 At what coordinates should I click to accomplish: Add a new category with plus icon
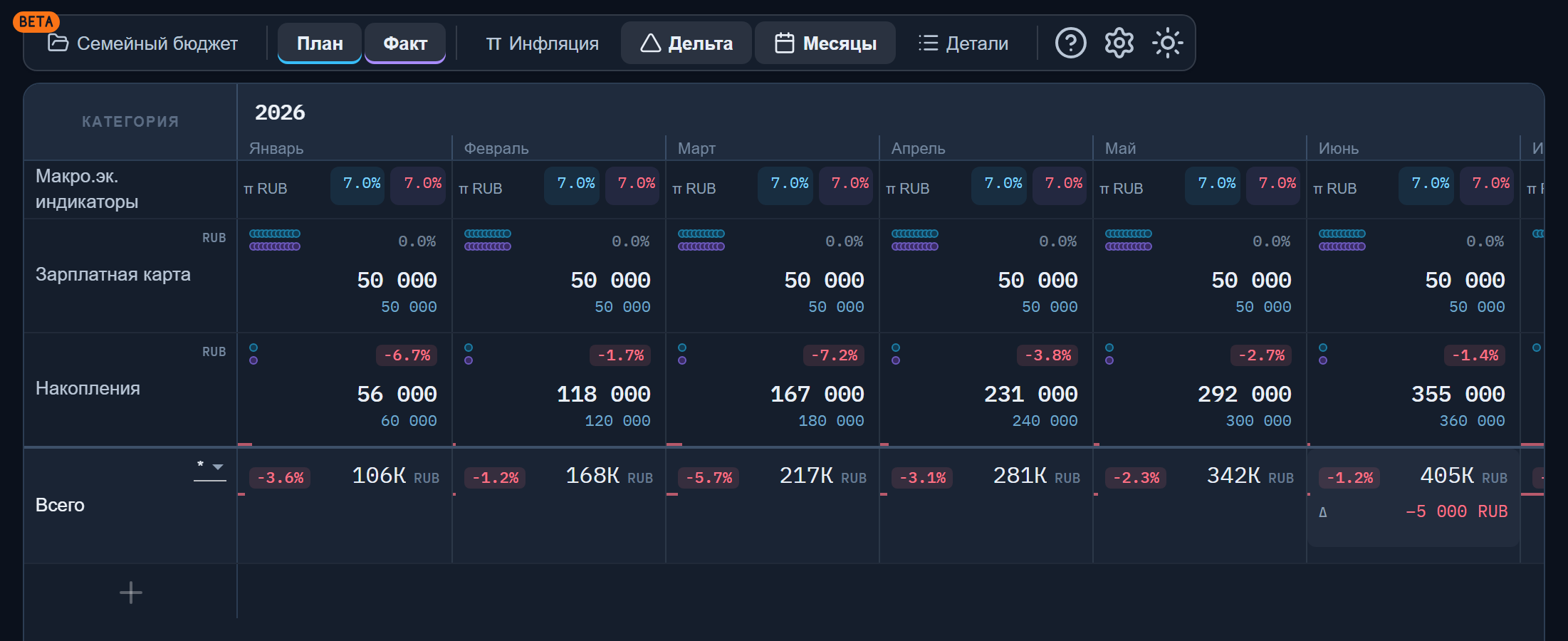(130, 593)
